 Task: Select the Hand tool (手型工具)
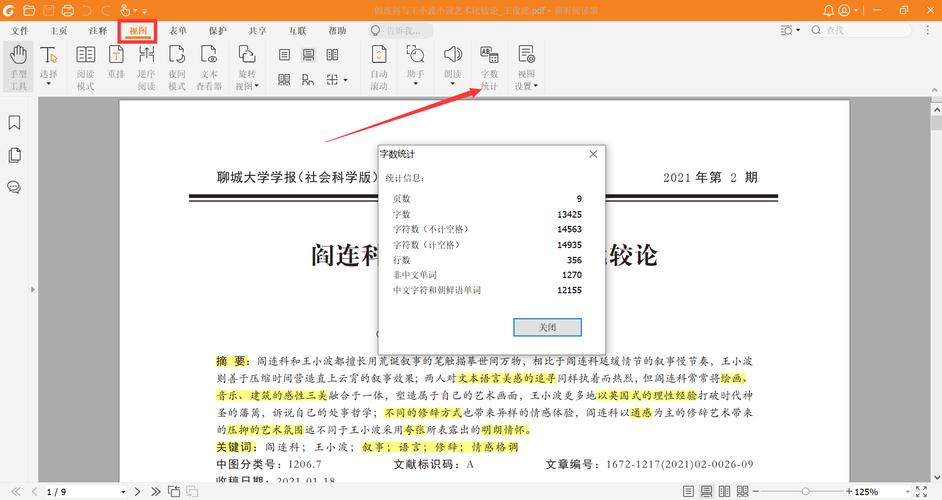[x=18, y=67]
